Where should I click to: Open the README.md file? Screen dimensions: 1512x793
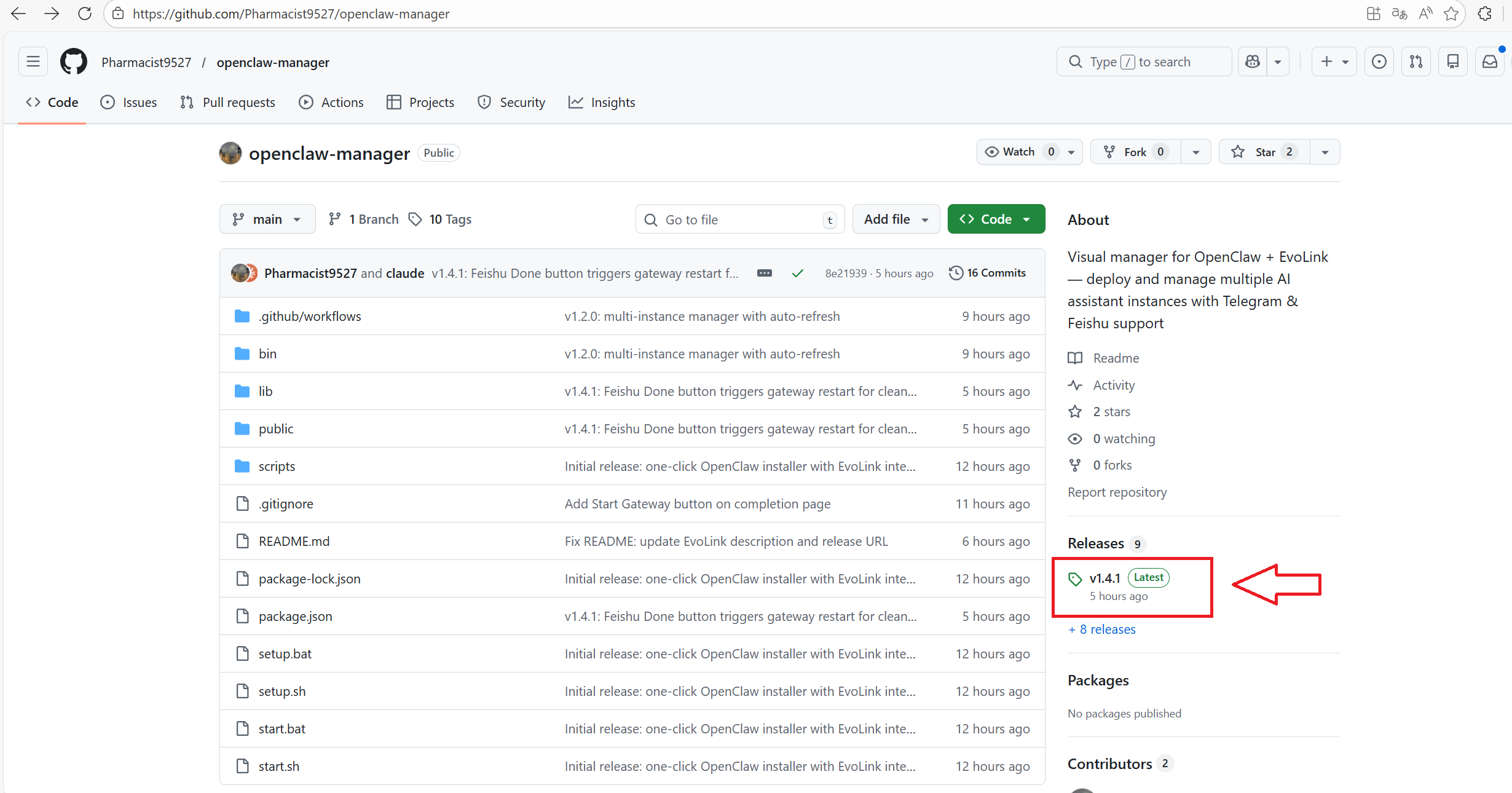(294, 541)
